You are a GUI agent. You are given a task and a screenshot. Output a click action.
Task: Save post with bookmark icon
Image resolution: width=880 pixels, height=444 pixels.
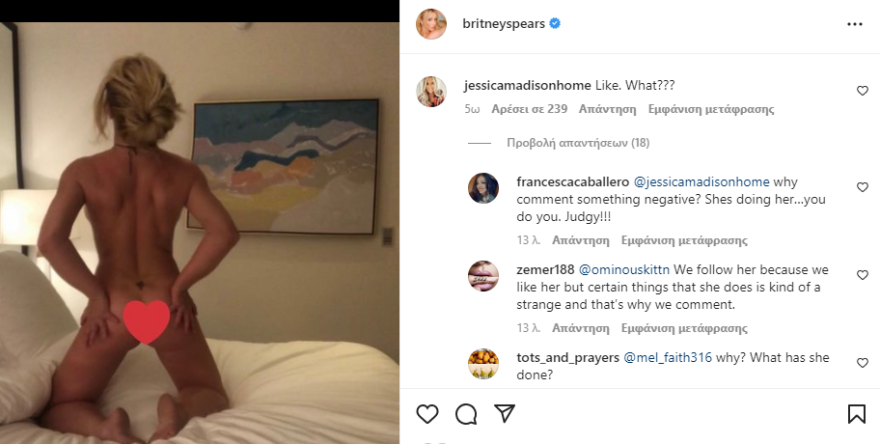click(x=856, y=414)
